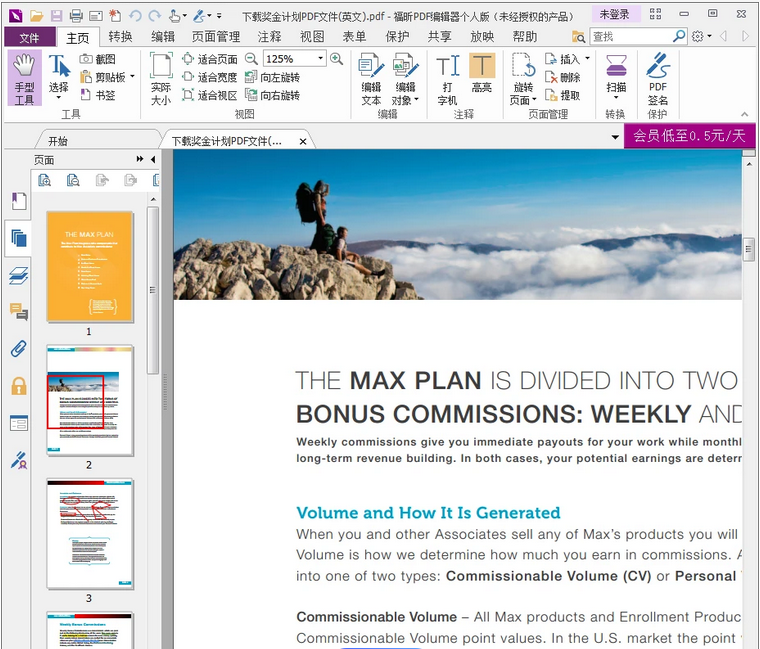Click the Scan (扫描) button
Screen dimensions: 760x649
click(x=616, y=77)
